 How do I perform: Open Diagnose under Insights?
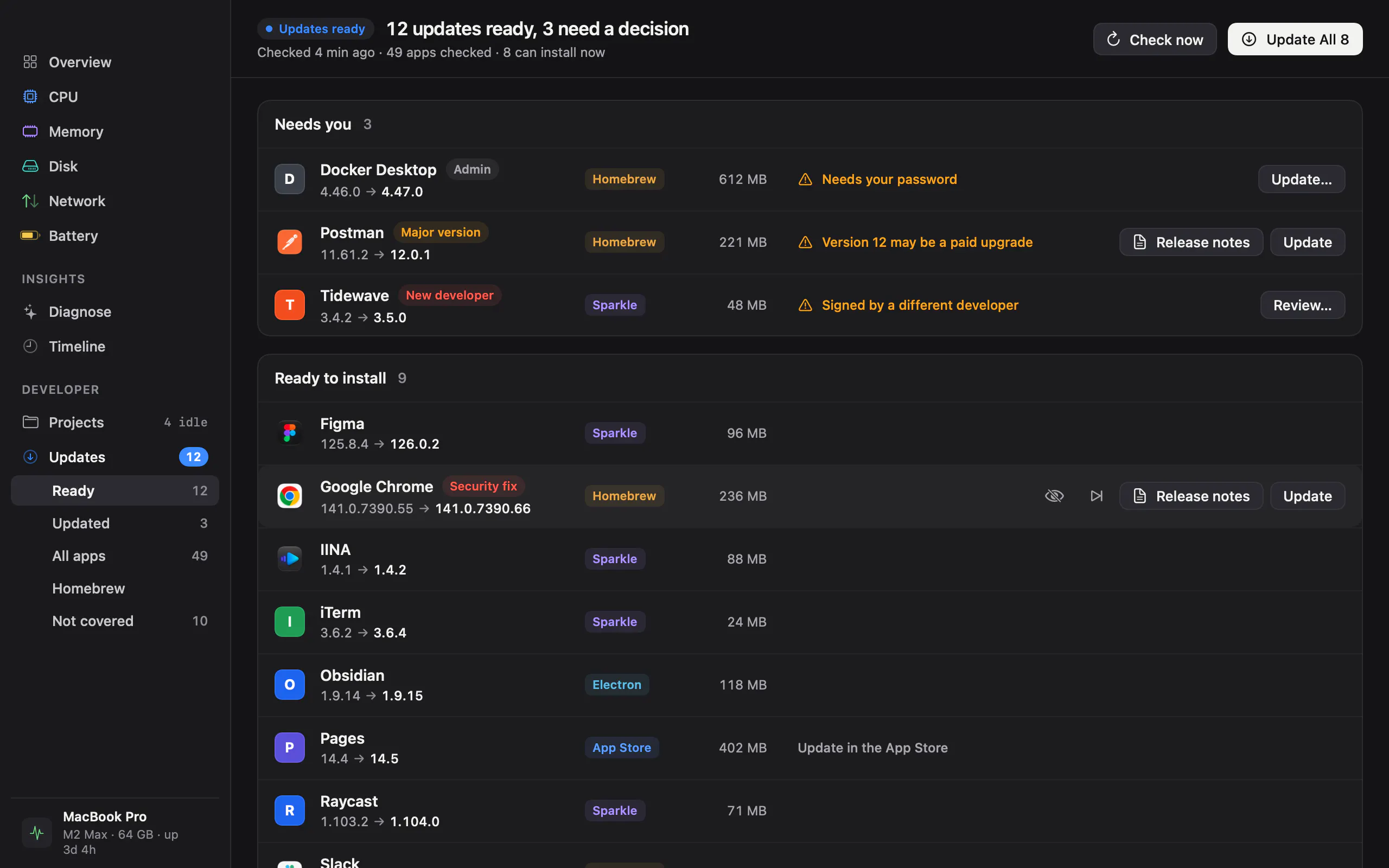tap(115, 312)
